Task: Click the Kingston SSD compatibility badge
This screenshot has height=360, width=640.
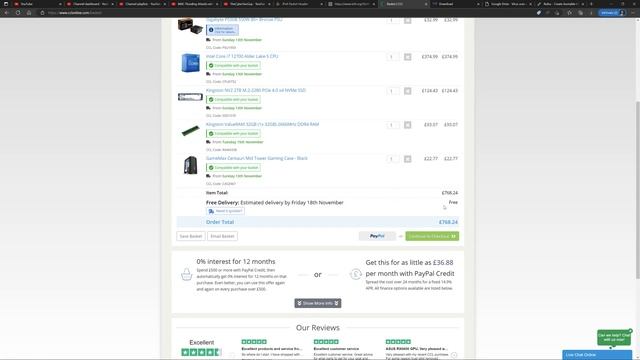Action: click(233, 100)
